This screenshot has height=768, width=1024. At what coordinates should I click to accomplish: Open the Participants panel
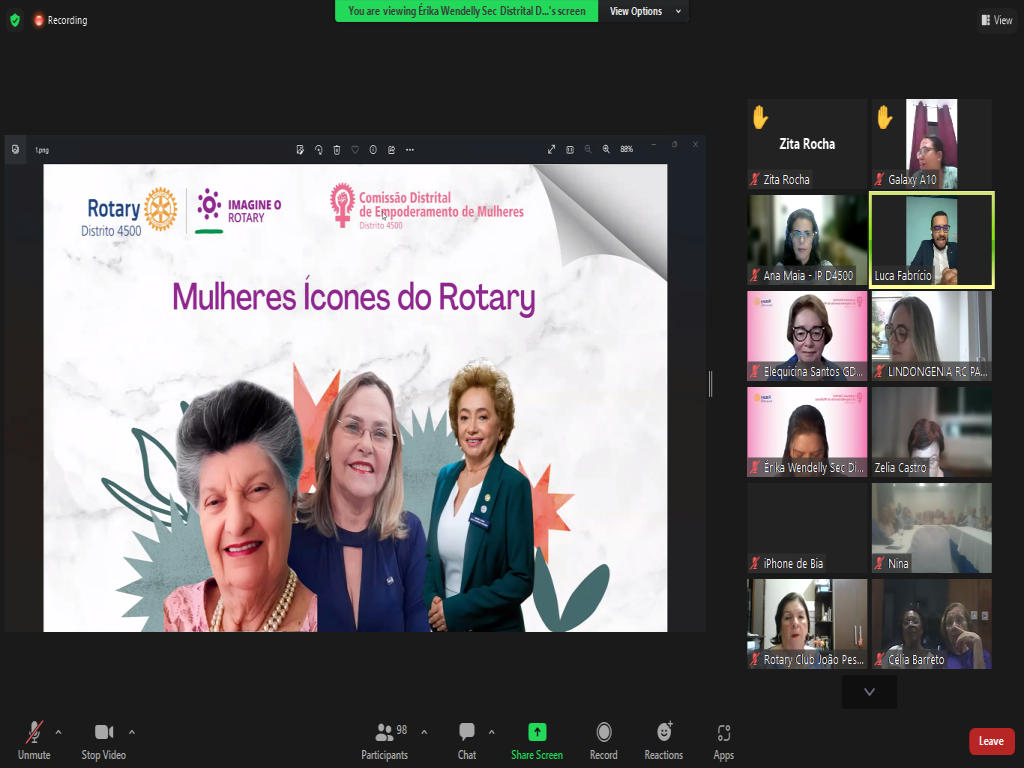384,738
